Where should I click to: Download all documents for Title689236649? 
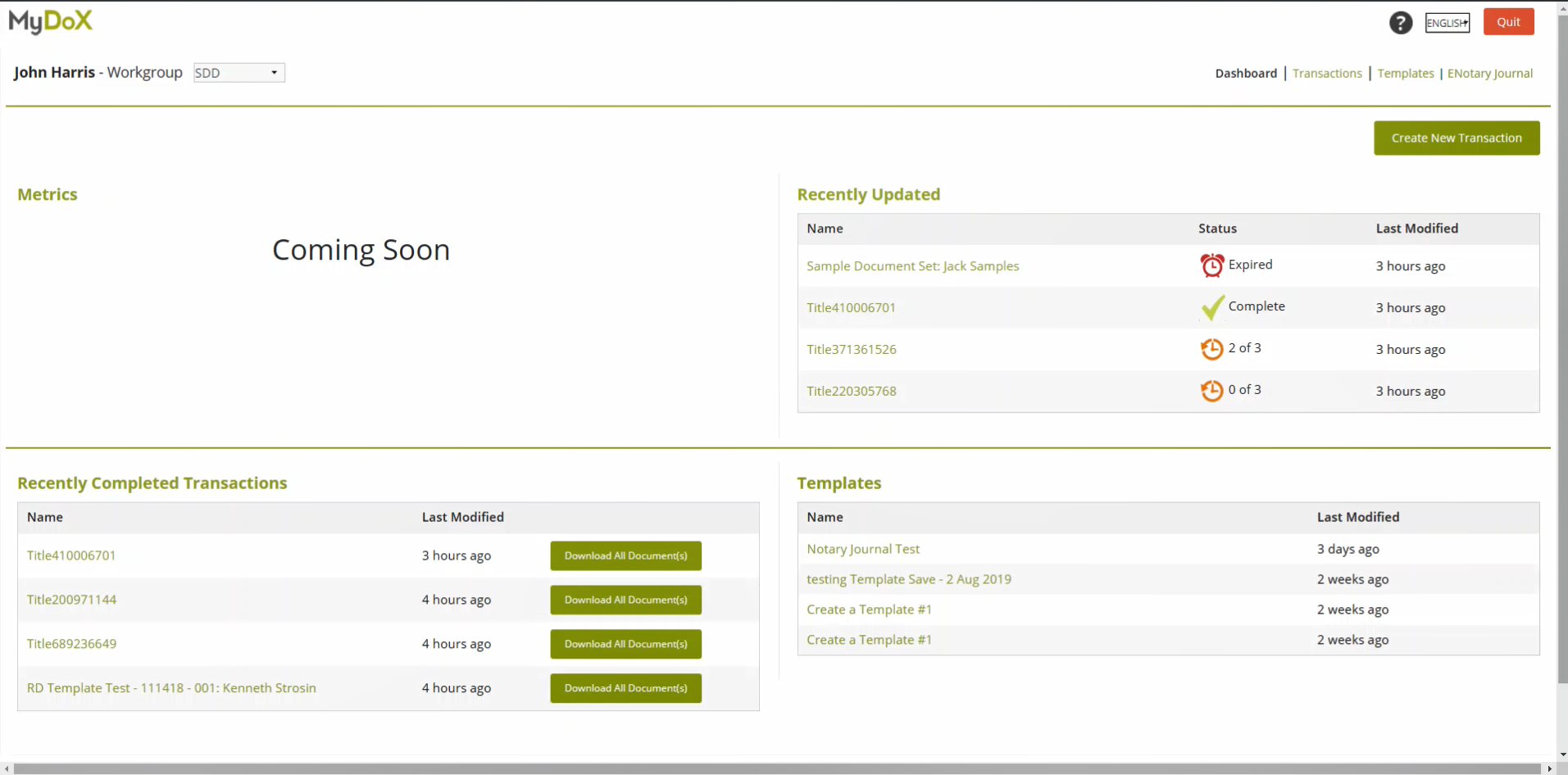pos(625,644)
